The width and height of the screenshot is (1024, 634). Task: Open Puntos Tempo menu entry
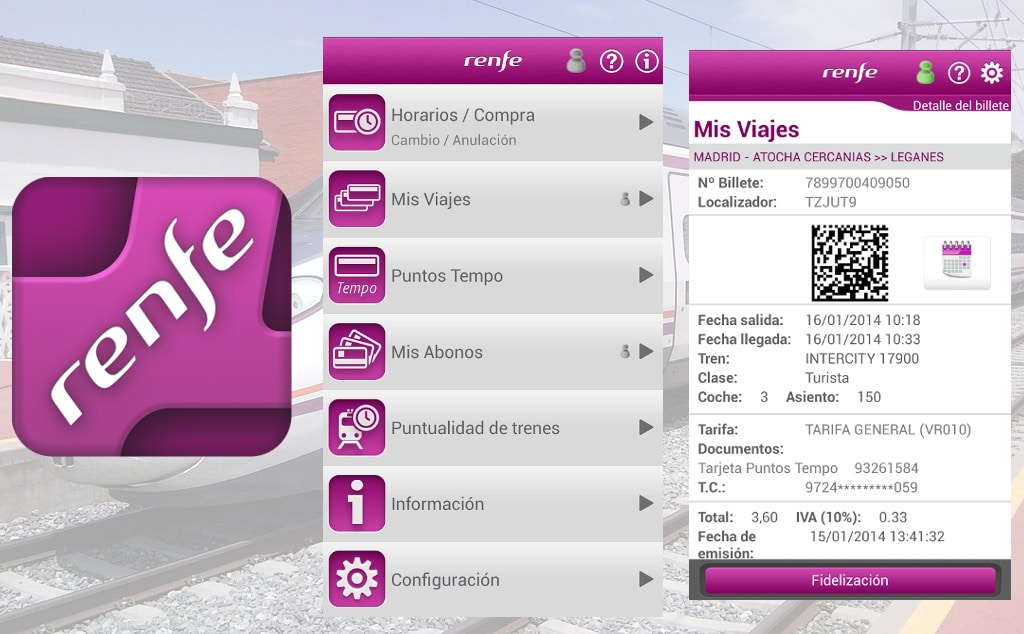493,276
